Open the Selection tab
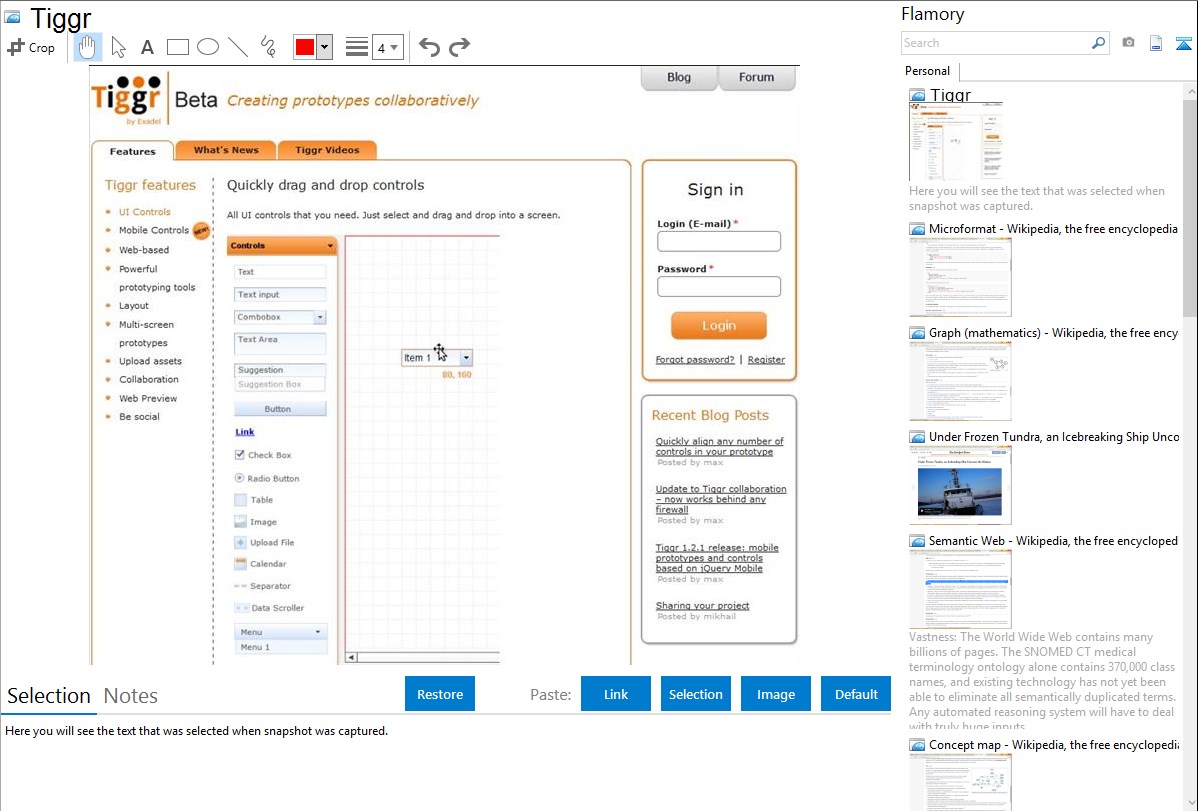 coord(49,696)
